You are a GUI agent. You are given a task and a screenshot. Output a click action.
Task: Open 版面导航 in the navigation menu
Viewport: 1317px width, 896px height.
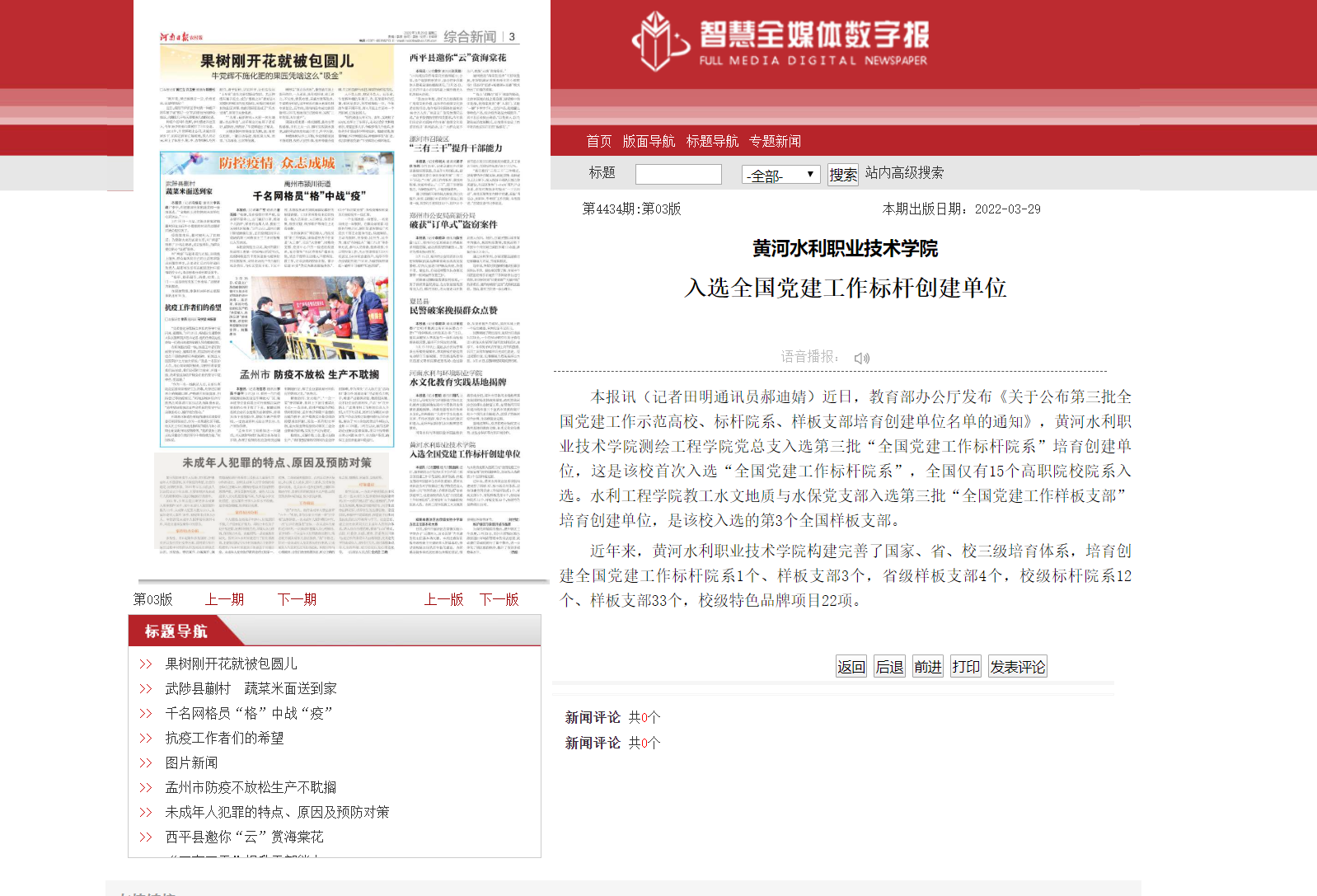649,141
